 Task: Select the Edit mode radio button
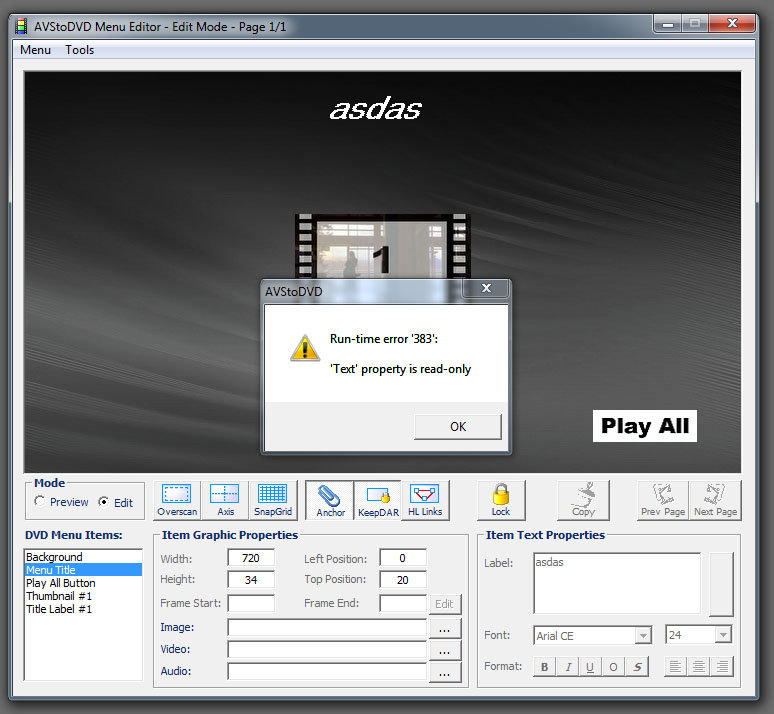[103, 502]
